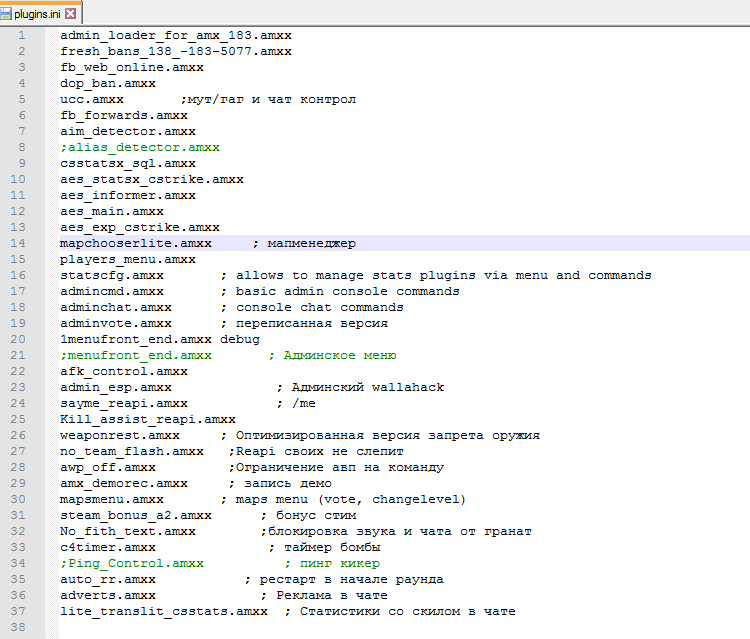Click mapchooserlite.amxx on highlighted line

(136, 243)
